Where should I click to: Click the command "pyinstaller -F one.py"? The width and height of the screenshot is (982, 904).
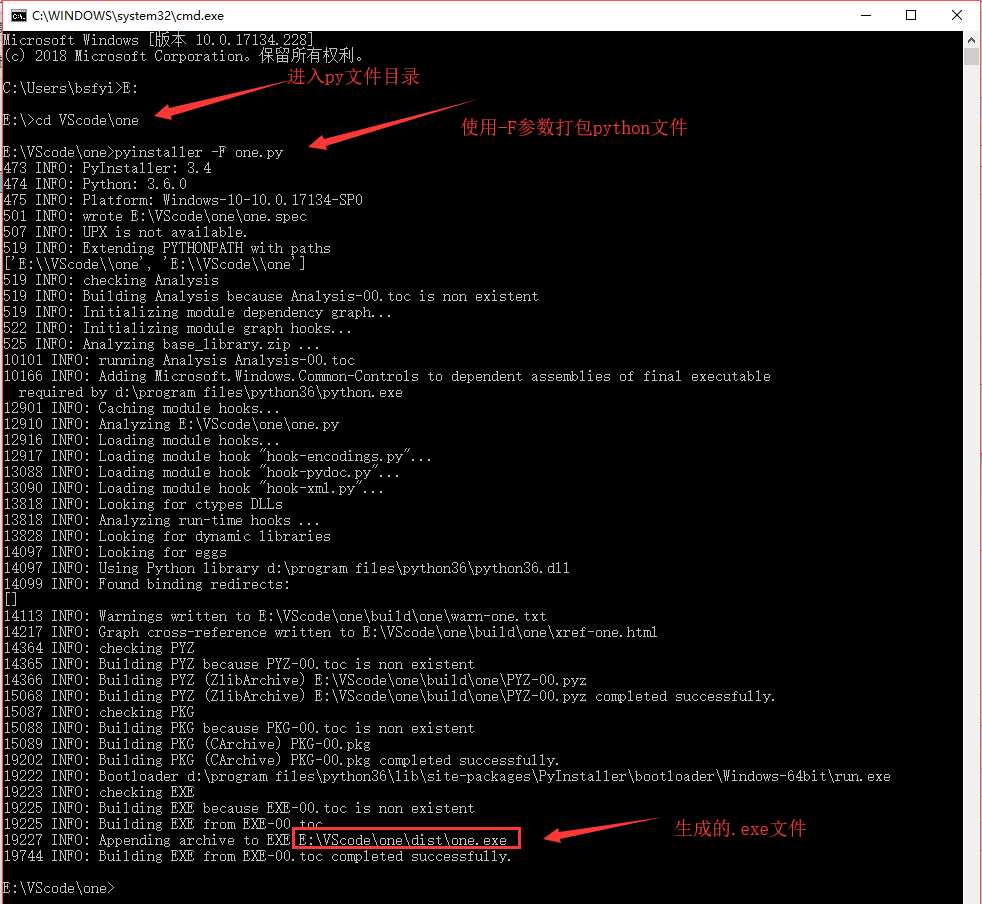199,152
